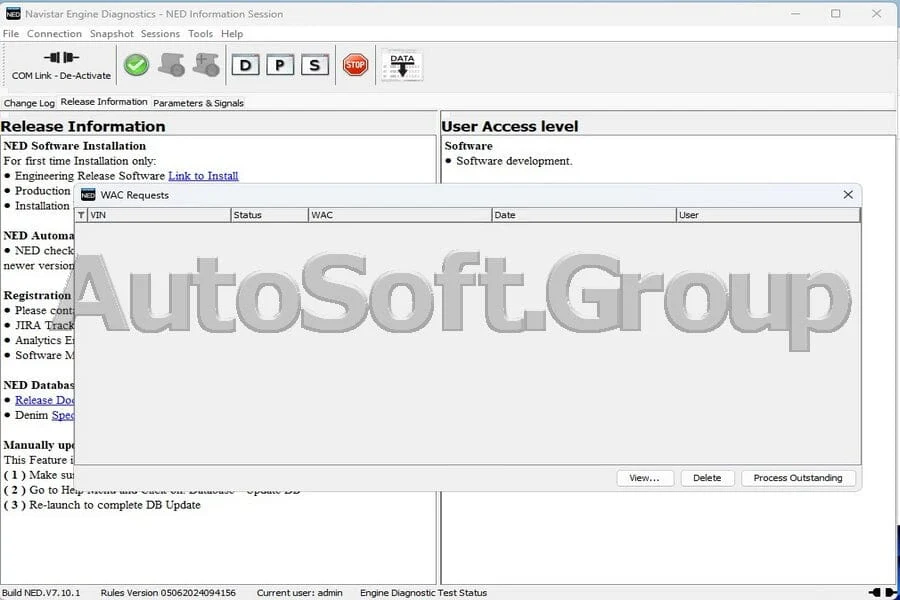Screen dimensions: 900x600
Task: Click the Rules Version 05062024094156 status text
Action: point(168,593)
